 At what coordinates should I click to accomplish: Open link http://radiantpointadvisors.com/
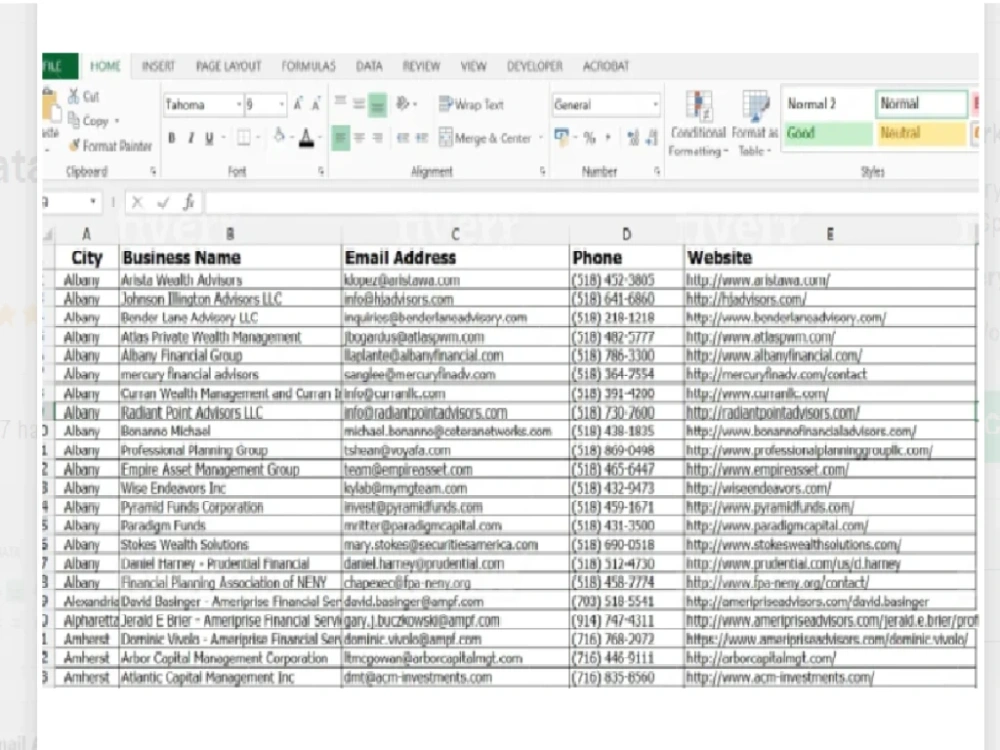point(772,413)
